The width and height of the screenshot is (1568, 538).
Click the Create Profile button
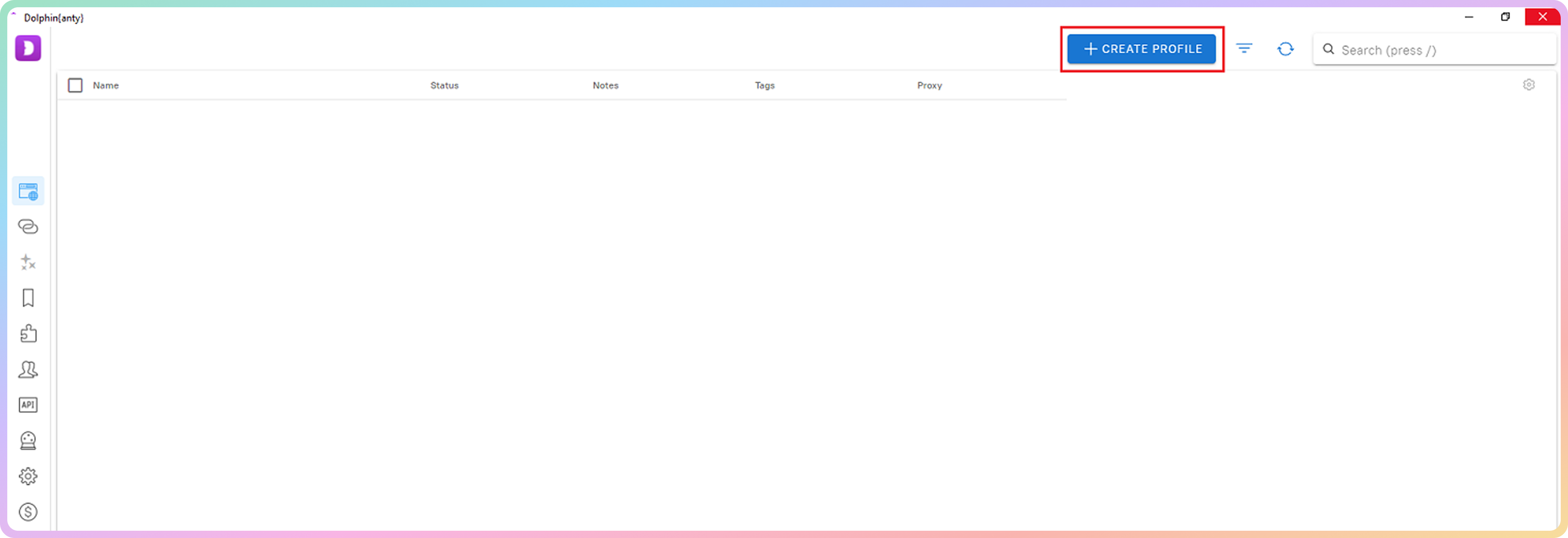1141,49
